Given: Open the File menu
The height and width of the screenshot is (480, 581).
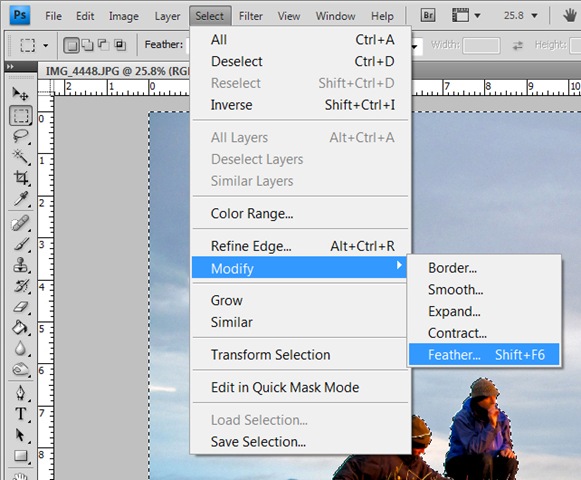Looking at the screenshot, I should coord(53,16).
